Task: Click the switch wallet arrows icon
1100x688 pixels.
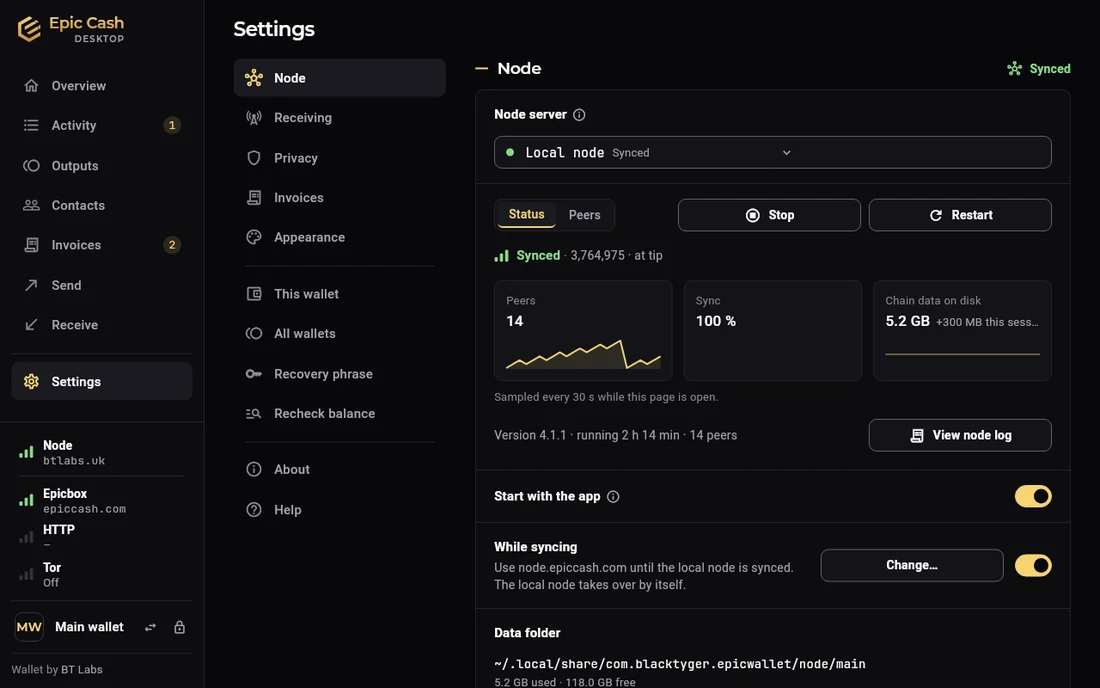Action: 150,627
